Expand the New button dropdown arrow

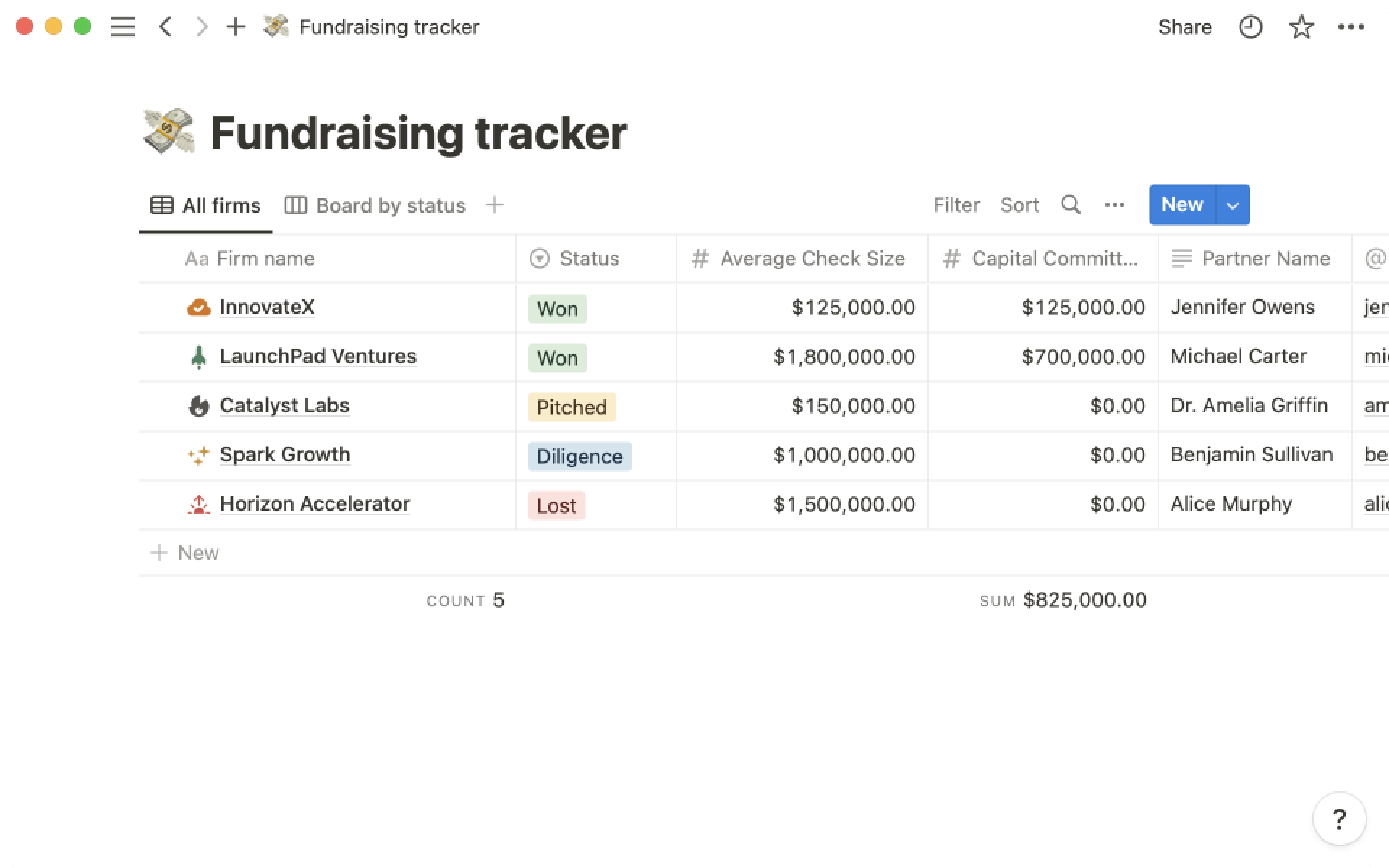coord(1233,205)
